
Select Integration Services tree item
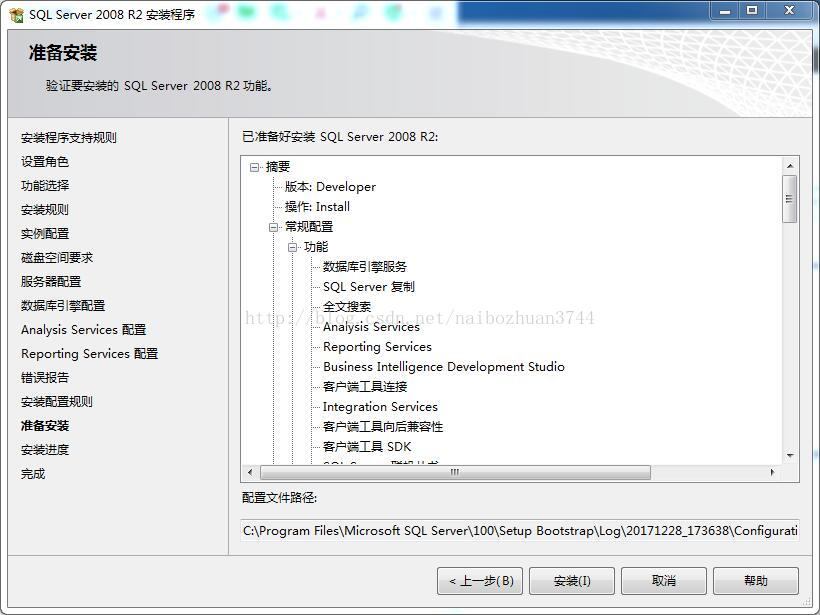click(x=380, y=407)
